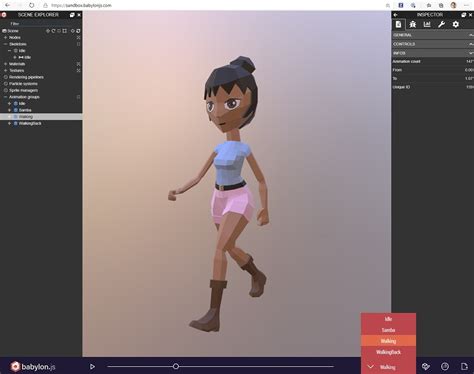Pop out the Scene Explorer panel

[72, 15]
